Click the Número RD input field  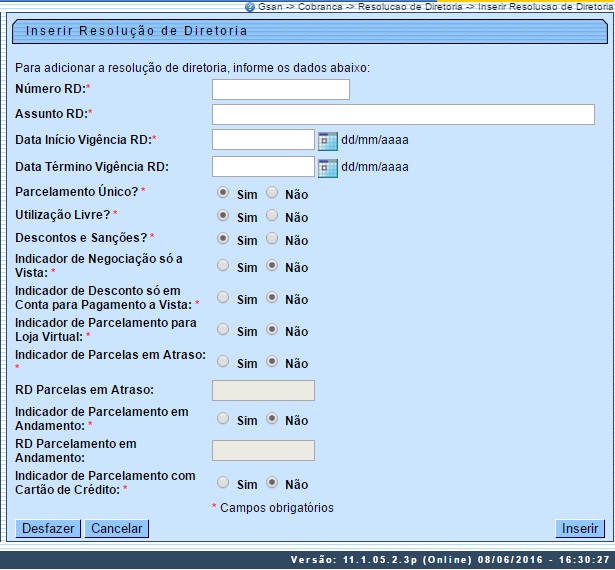(x=281, y=90)
